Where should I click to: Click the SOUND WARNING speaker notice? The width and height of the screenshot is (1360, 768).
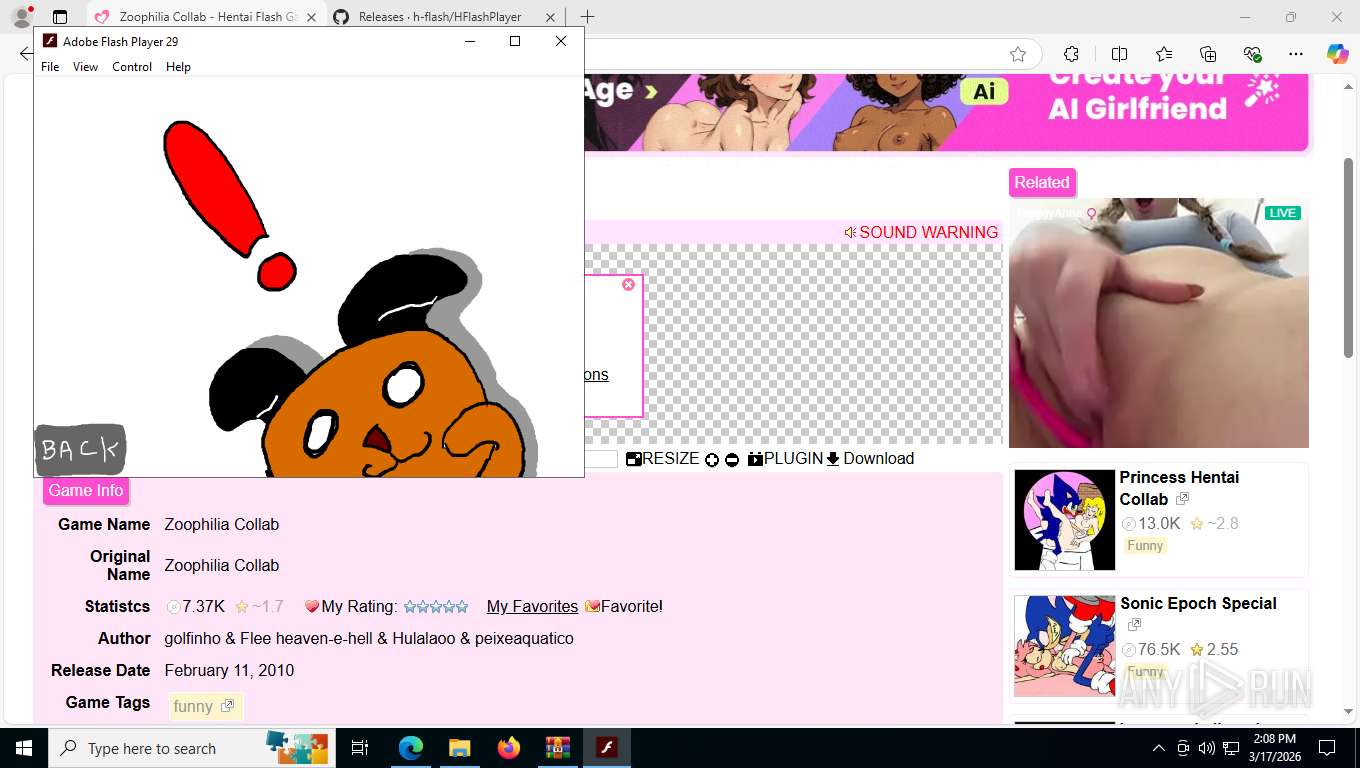pos(921,232)
